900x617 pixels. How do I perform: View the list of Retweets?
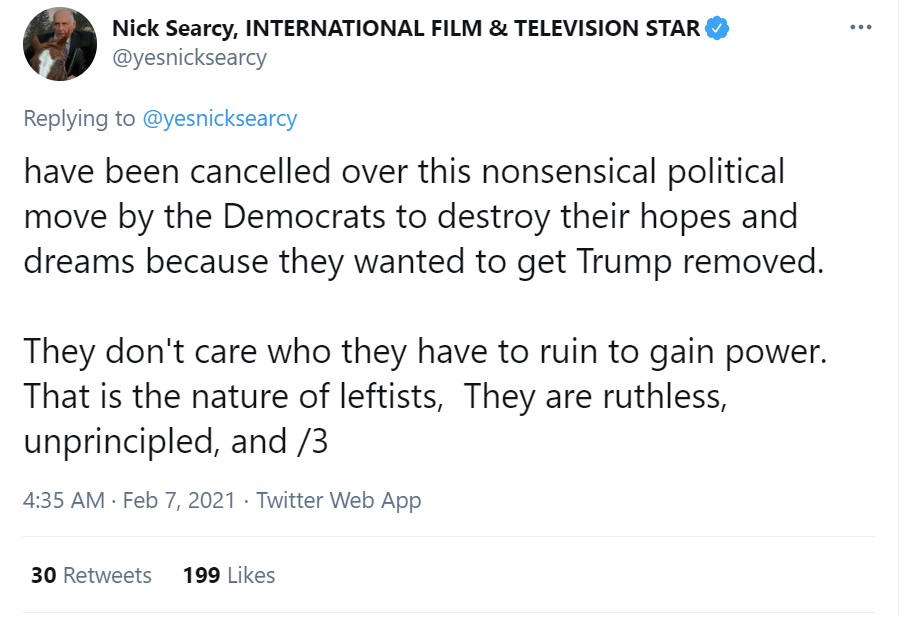pyautogui.click(x=107, y=575)
